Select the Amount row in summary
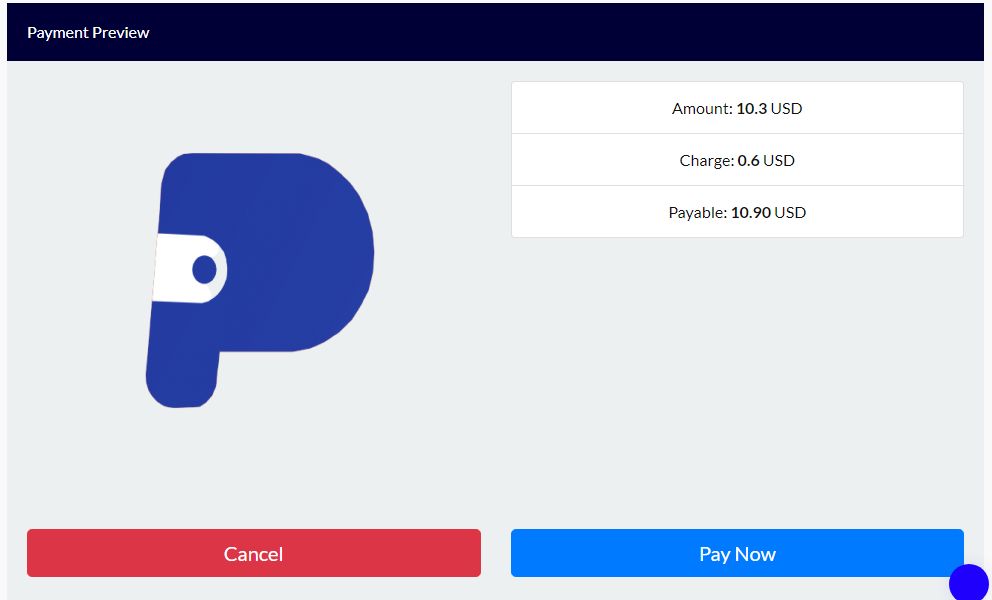 coord(737,108)
